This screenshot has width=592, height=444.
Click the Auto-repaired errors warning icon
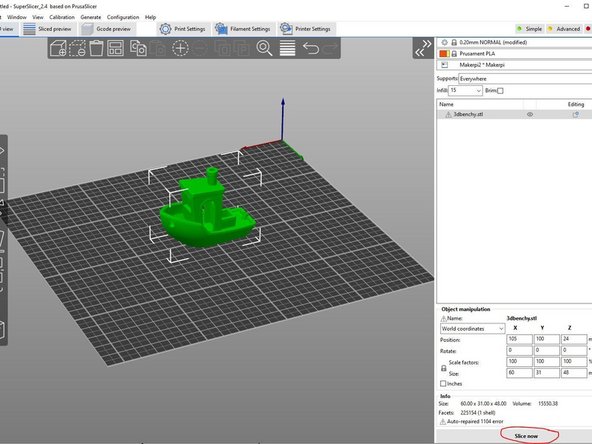(442, 421)
